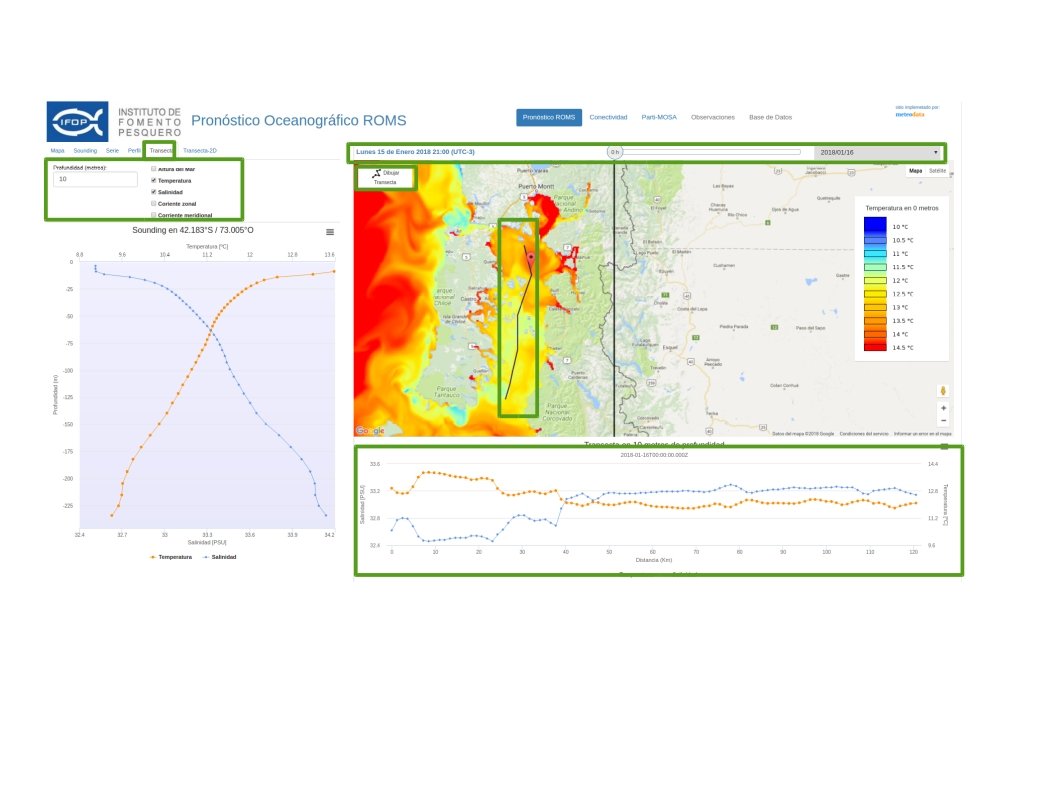Image resolution: width=1058 pixels, height=794 pixels.
Task: Open the Transecta-2D tab
Action: (x=200, y=150)
